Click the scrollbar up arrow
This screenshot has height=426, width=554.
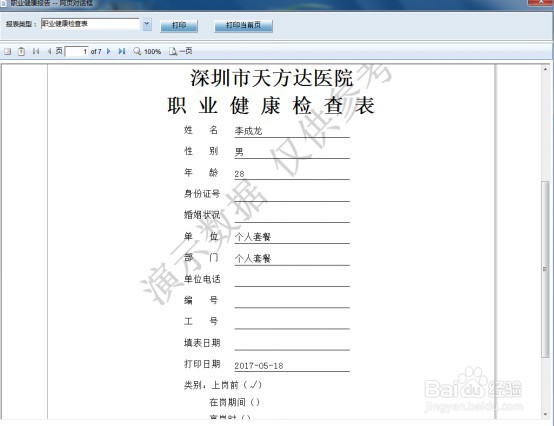click(545, 70)
